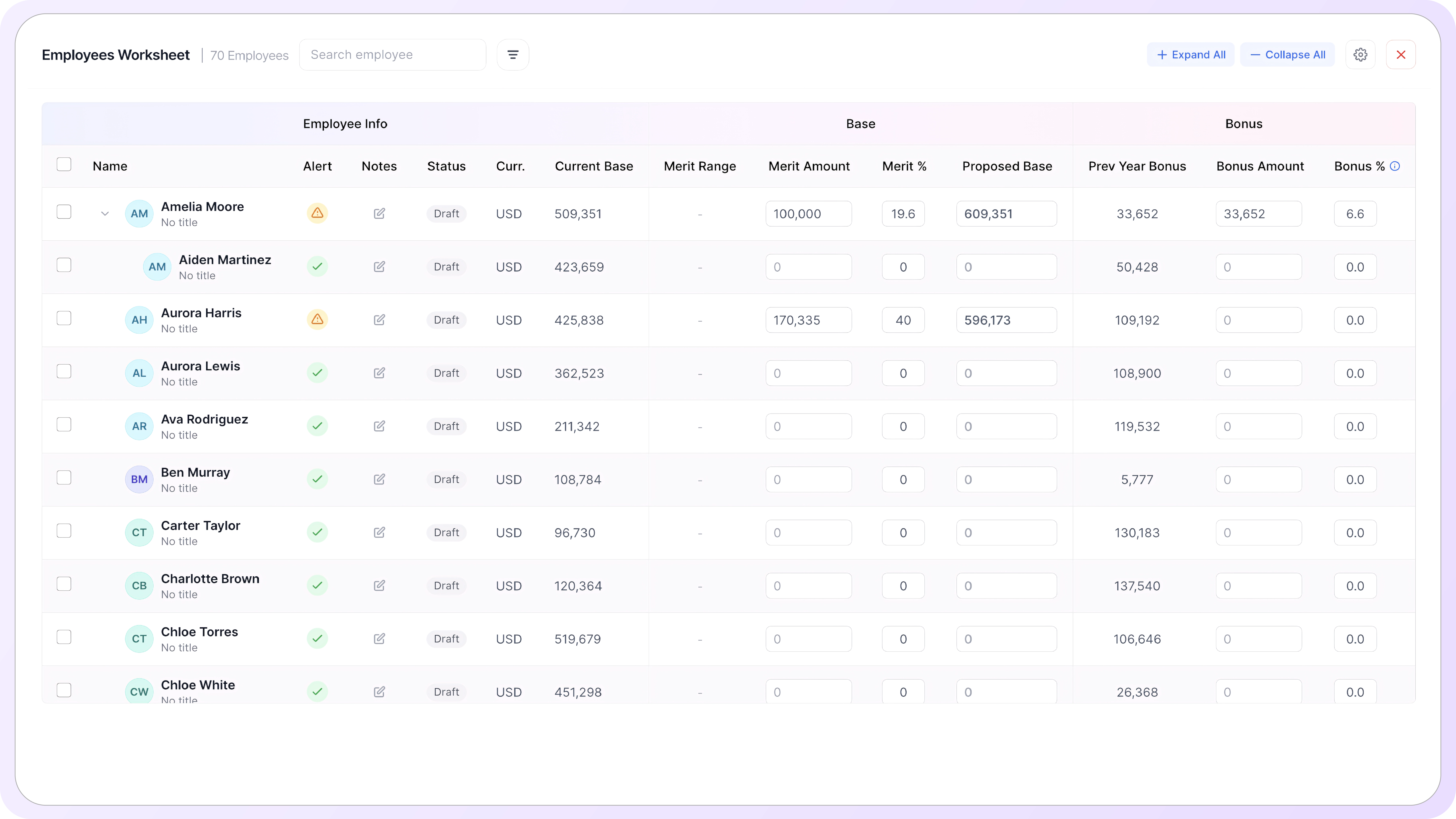
Task: Close the Employees Worksheet dialog
Action: click(x=1401, y=55)
